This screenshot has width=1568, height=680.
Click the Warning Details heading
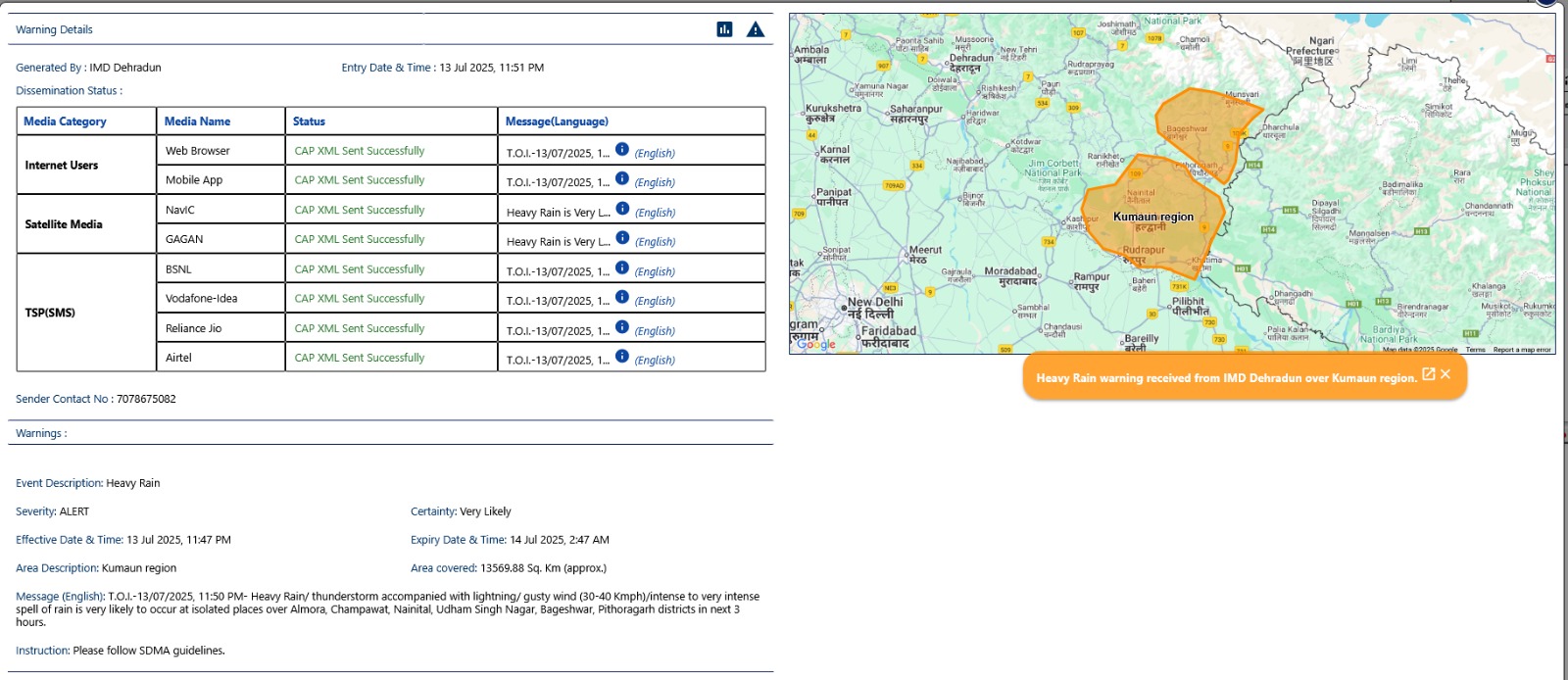click(54, 29)
